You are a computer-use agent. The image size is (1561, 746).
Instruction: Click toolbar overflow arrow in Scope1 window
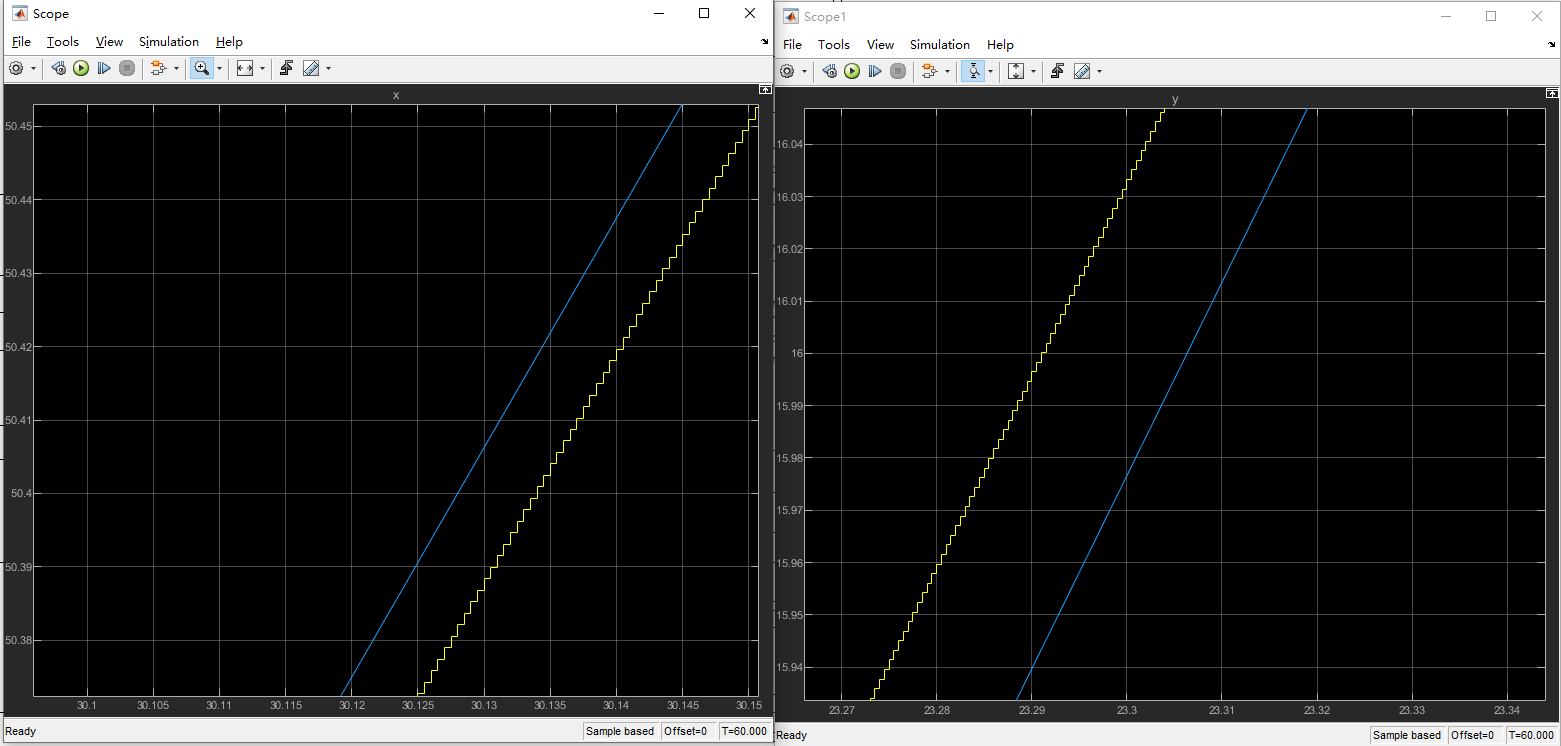coord(1552,45)
